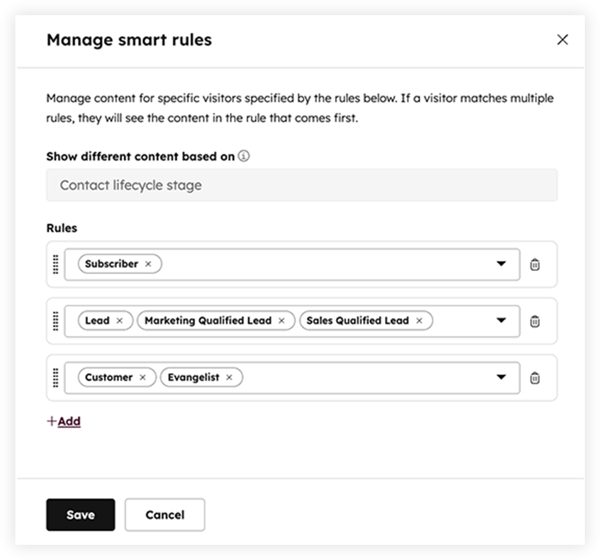Image resolution: width=600 pixels, height=560 pixels.
Task: Expand the dropdown in the Lead rule
Action: pyautogui.click(x=501, y=320)
